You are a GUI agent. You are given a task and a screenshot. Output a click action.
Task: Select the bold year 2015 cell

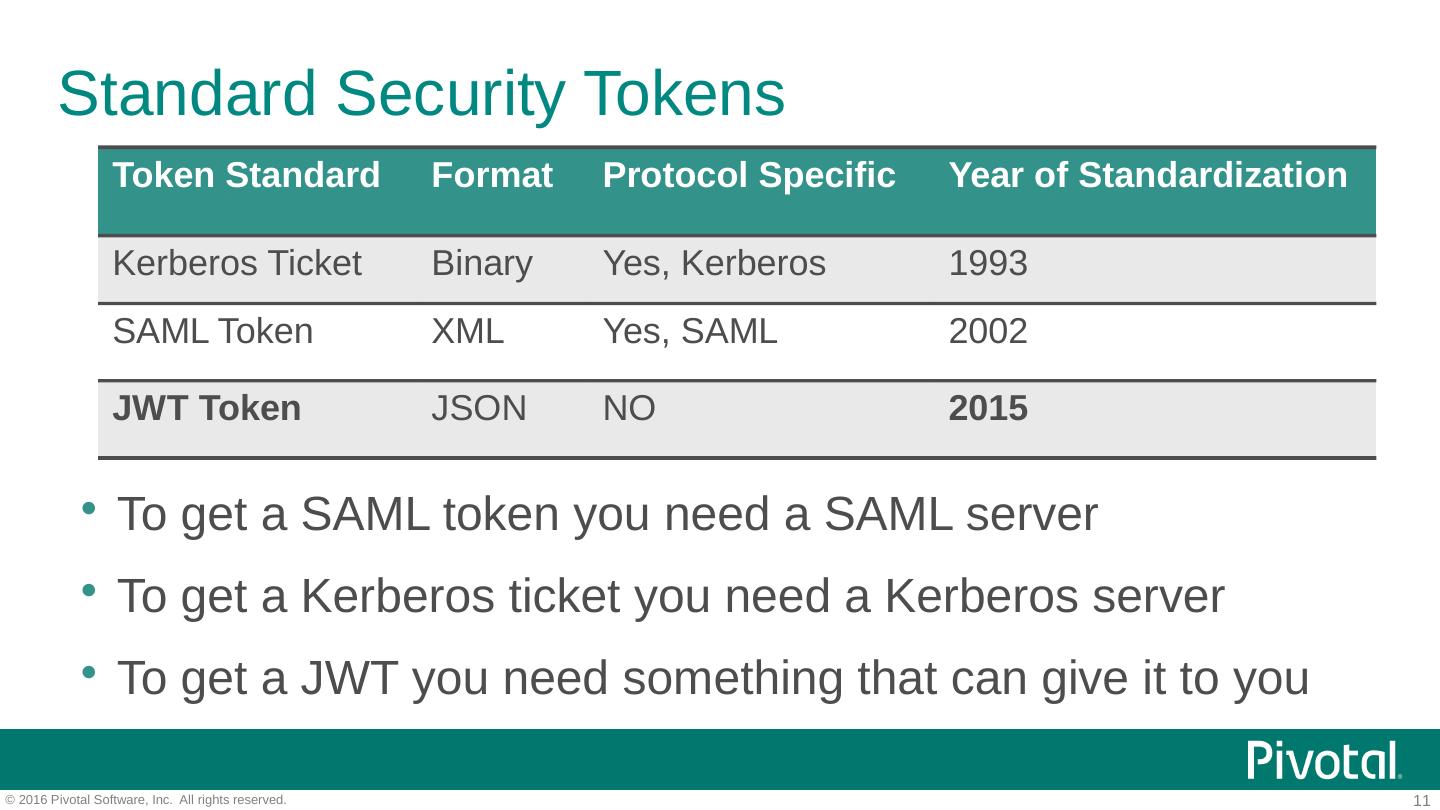tap(987, 409)
